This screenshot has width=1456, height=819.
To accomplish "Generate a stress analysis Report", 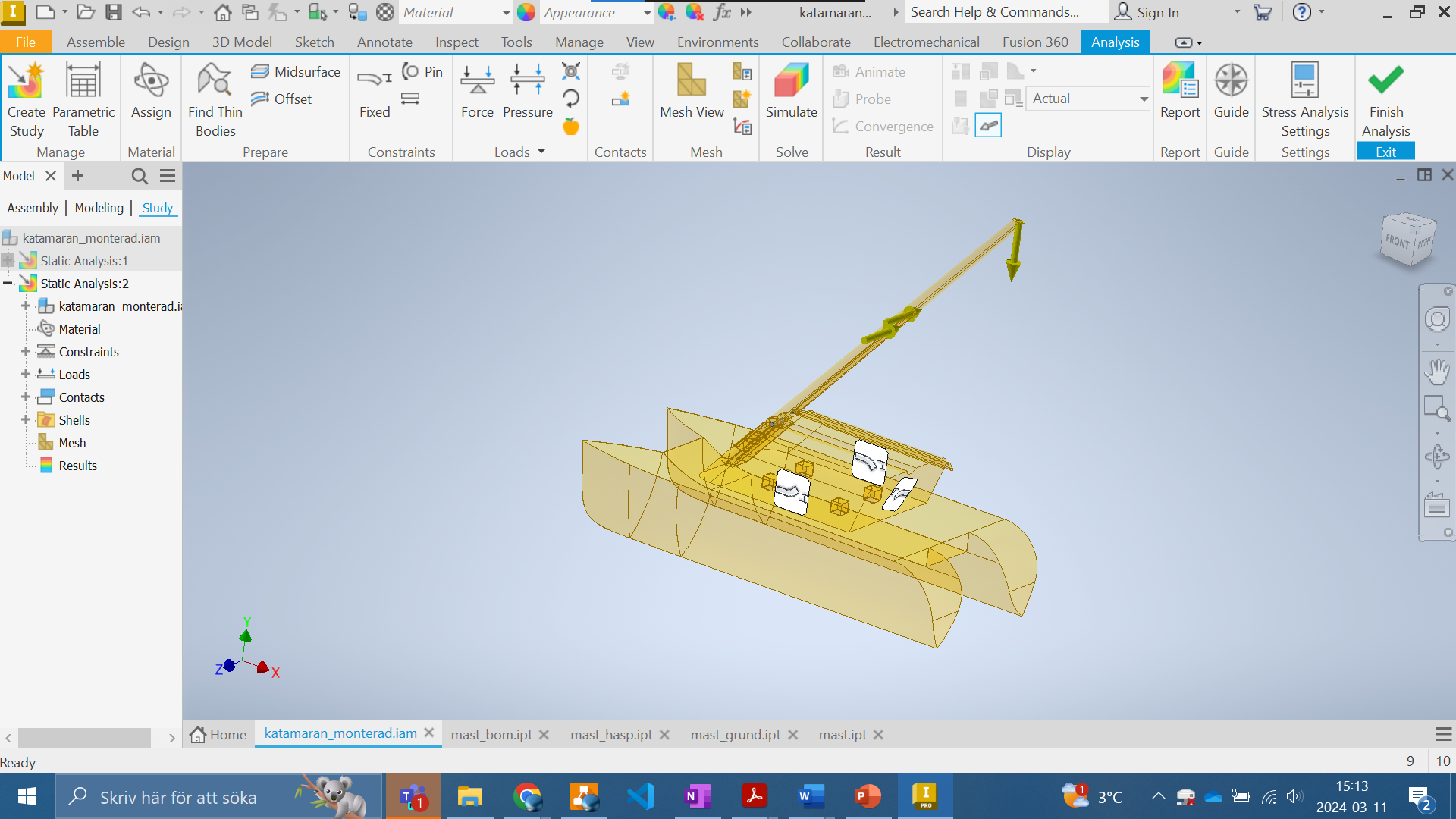I will 1180,91.
